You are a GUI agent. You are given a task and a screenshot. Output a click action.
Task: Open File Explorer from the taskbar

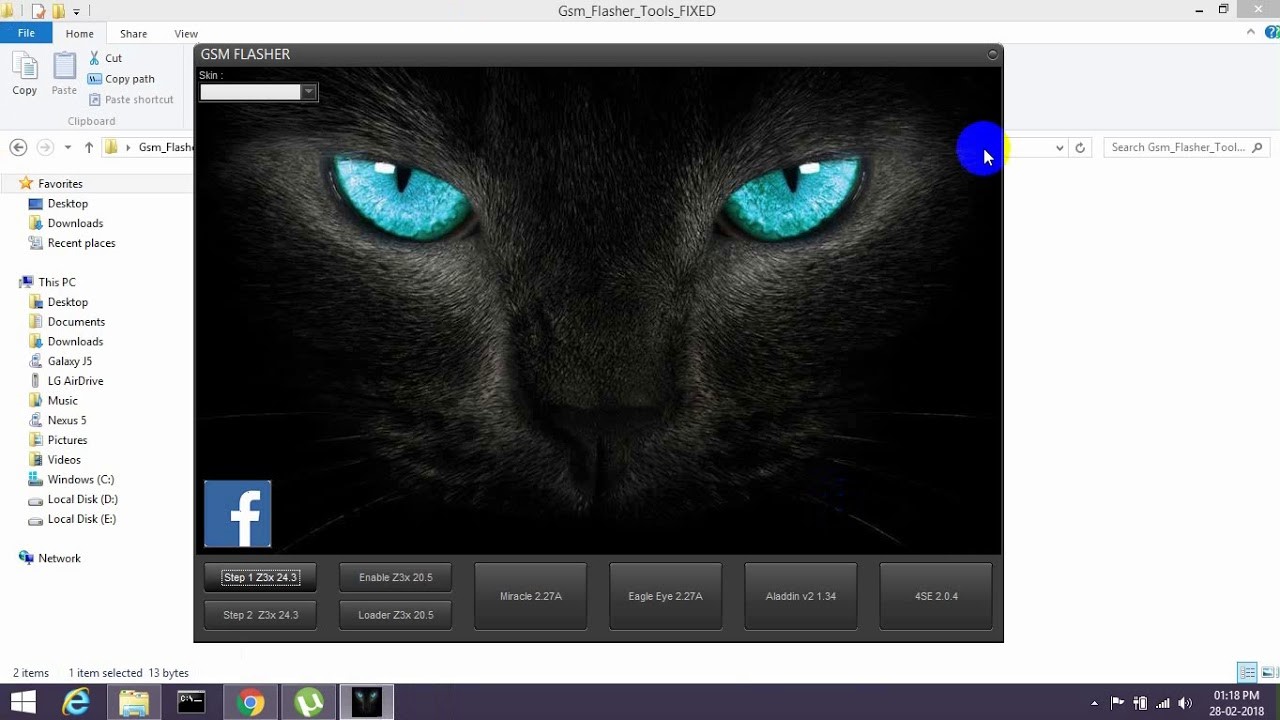[134, 701]
